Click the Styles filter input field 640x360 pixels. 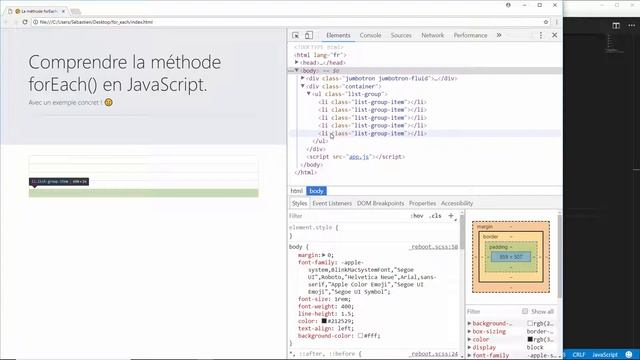coord(347,216)
